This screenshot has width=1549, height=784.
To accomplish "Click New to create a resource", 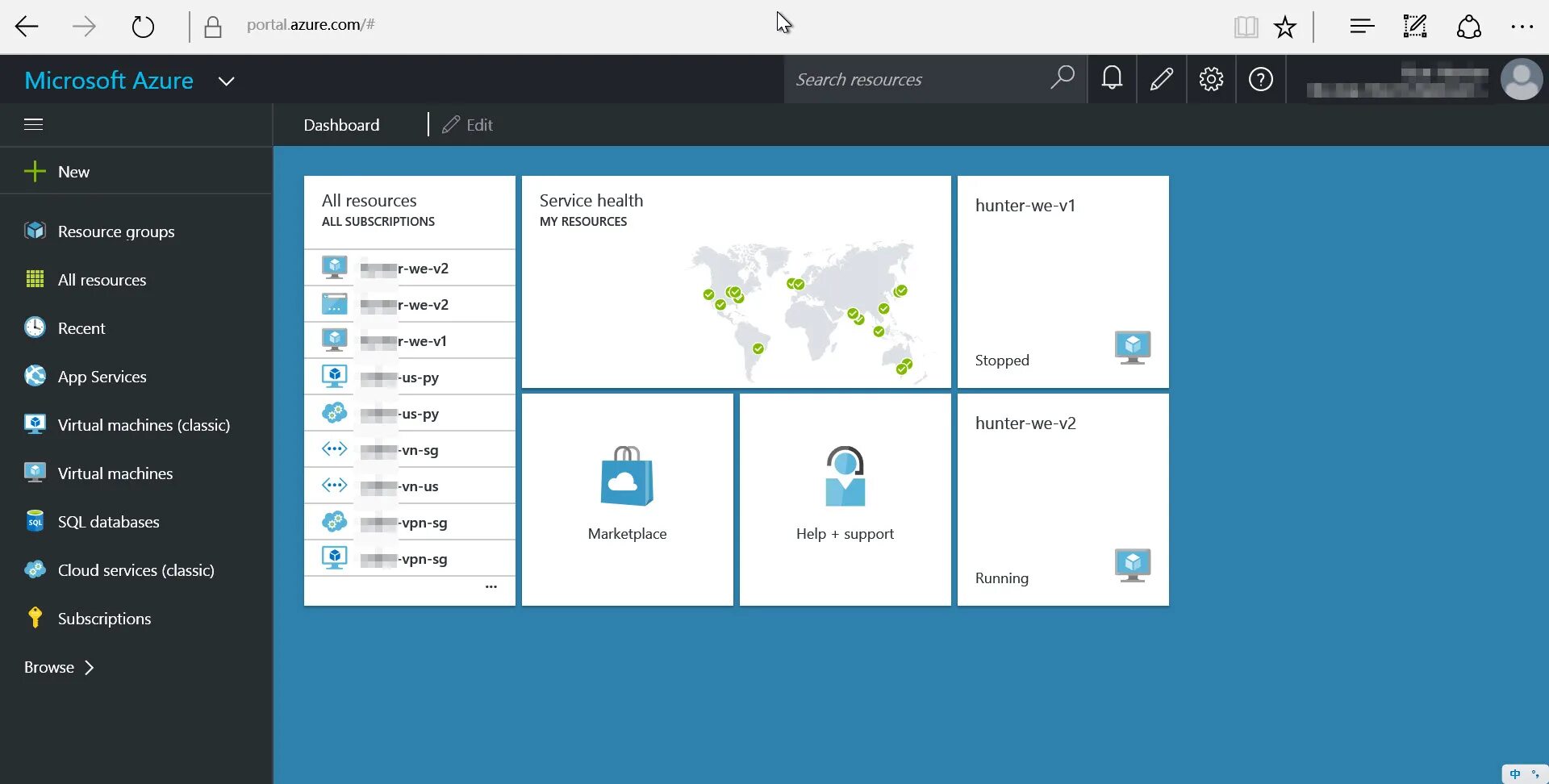I will pos(136,171).
